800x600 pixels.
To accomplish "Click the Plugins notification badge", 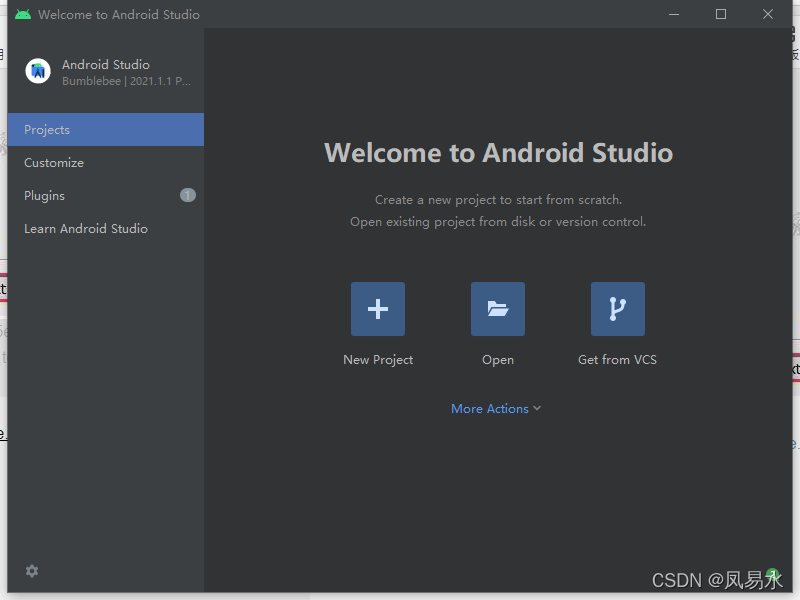I will click(x=188, y=195).
